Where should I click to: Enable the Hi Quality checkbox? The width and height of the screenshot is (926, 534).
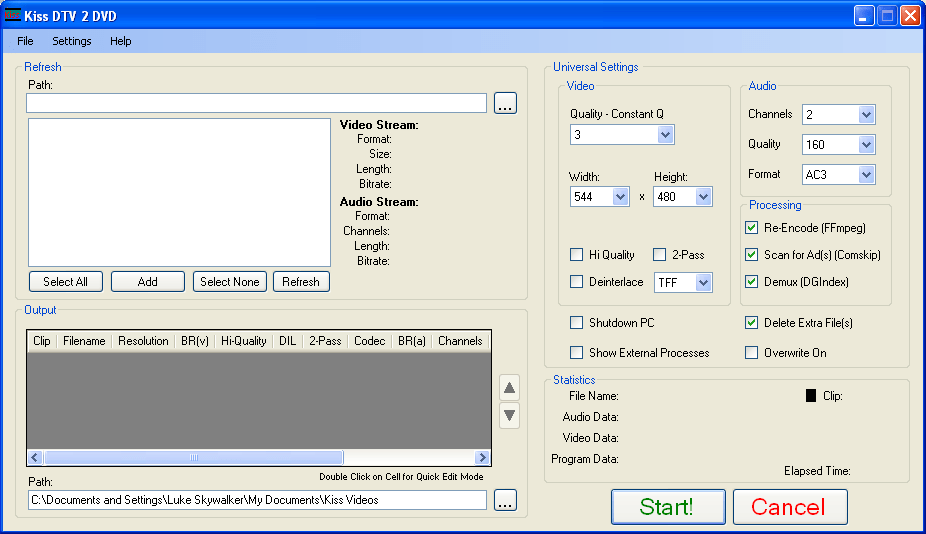(576, 255)
